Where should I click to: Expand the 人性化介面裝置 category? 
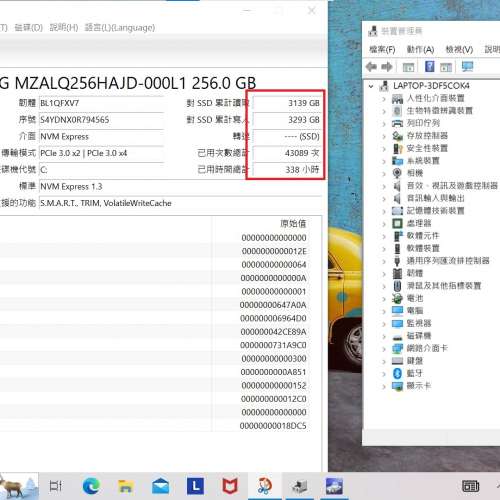(x=384, y=99)
